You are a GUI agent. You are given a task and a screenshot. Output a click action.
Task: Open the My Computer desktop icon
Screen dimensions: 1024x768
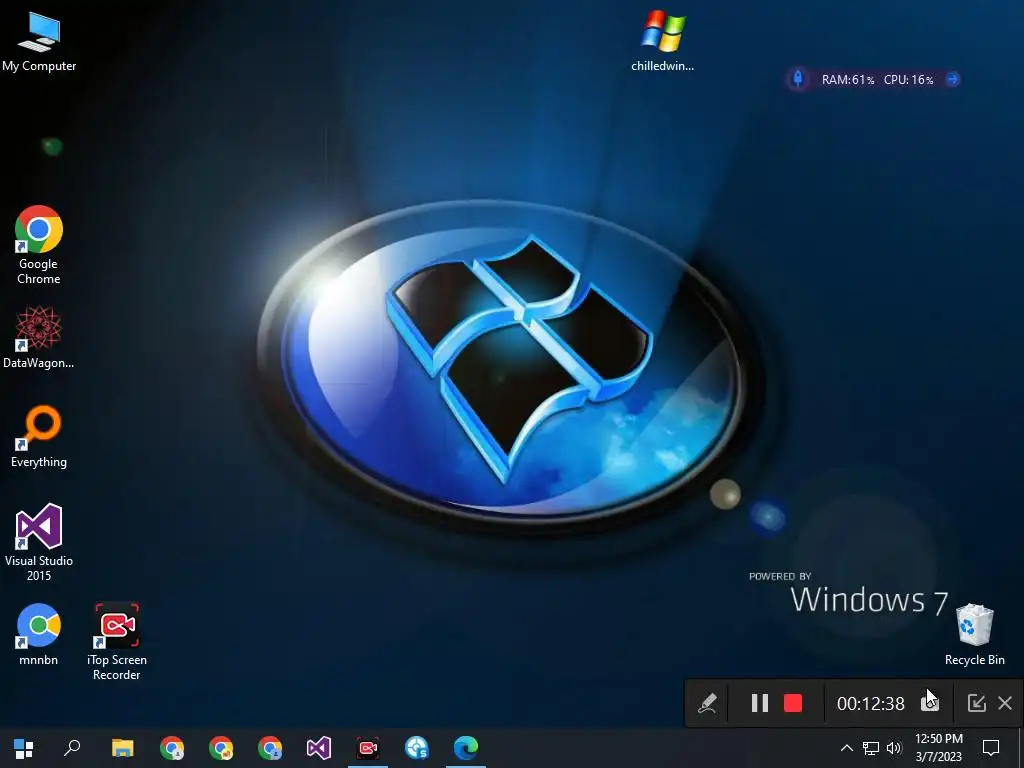tap(39, 40)
